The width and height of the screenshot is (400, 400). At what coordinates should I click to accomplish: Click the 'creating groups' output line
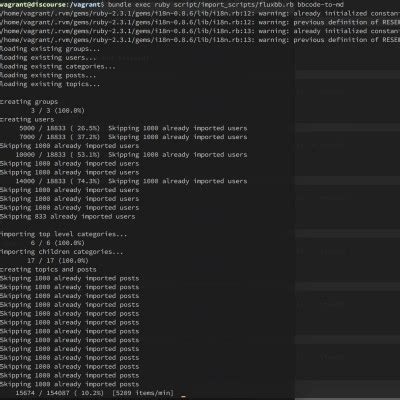(x=29, y=102)
